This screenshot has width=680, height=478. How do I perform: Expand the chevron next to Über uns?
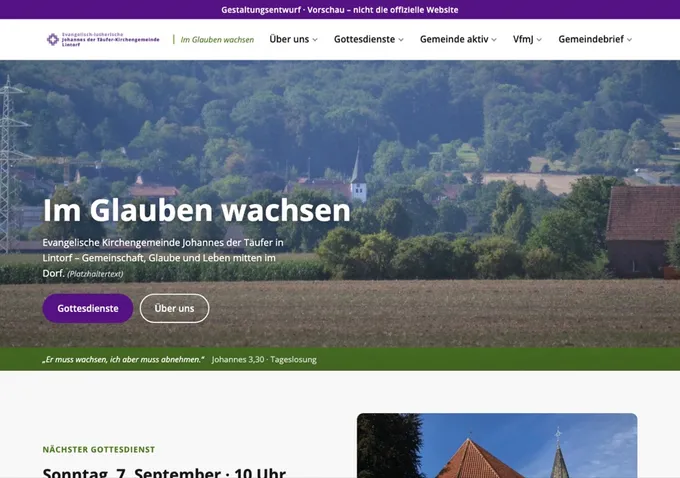click(315, 40)
